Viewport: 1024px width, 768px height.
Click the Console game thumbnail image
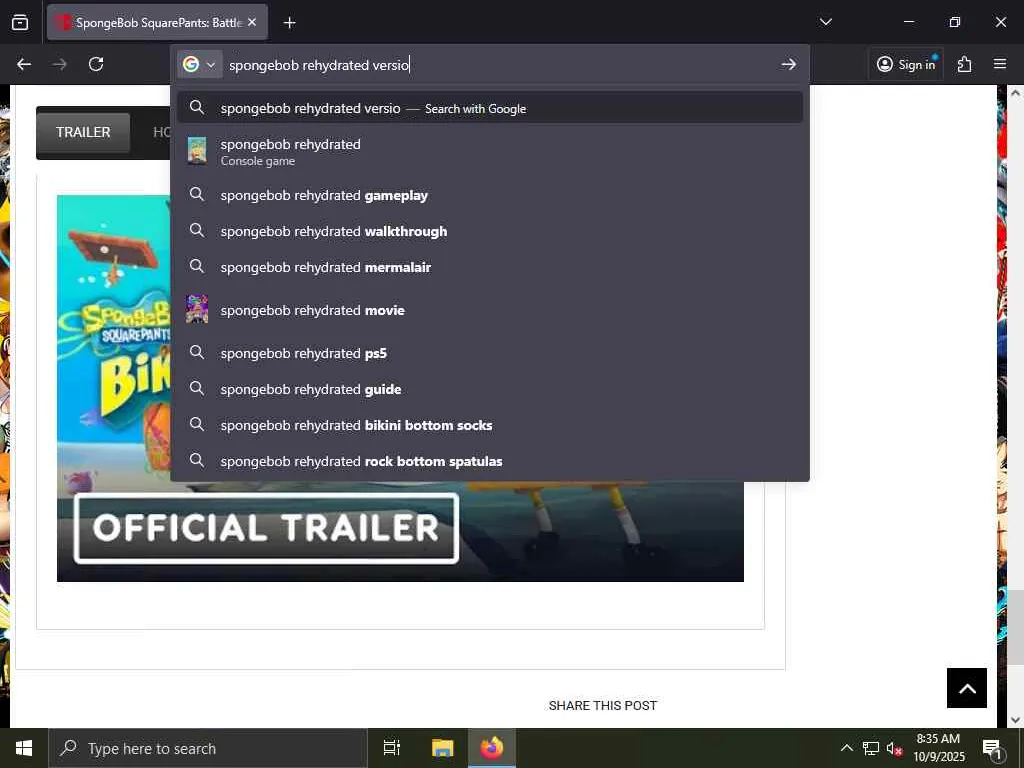(x=197, y=151)
